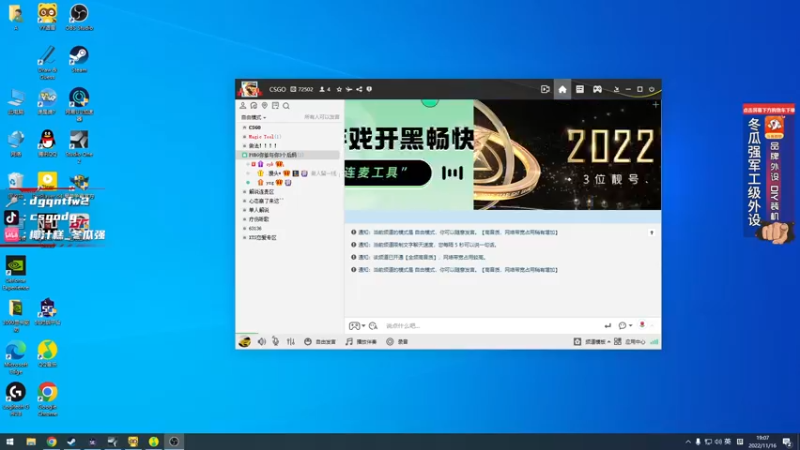
Task: Mute the speaker volume icon
Action: click(262, 342)
